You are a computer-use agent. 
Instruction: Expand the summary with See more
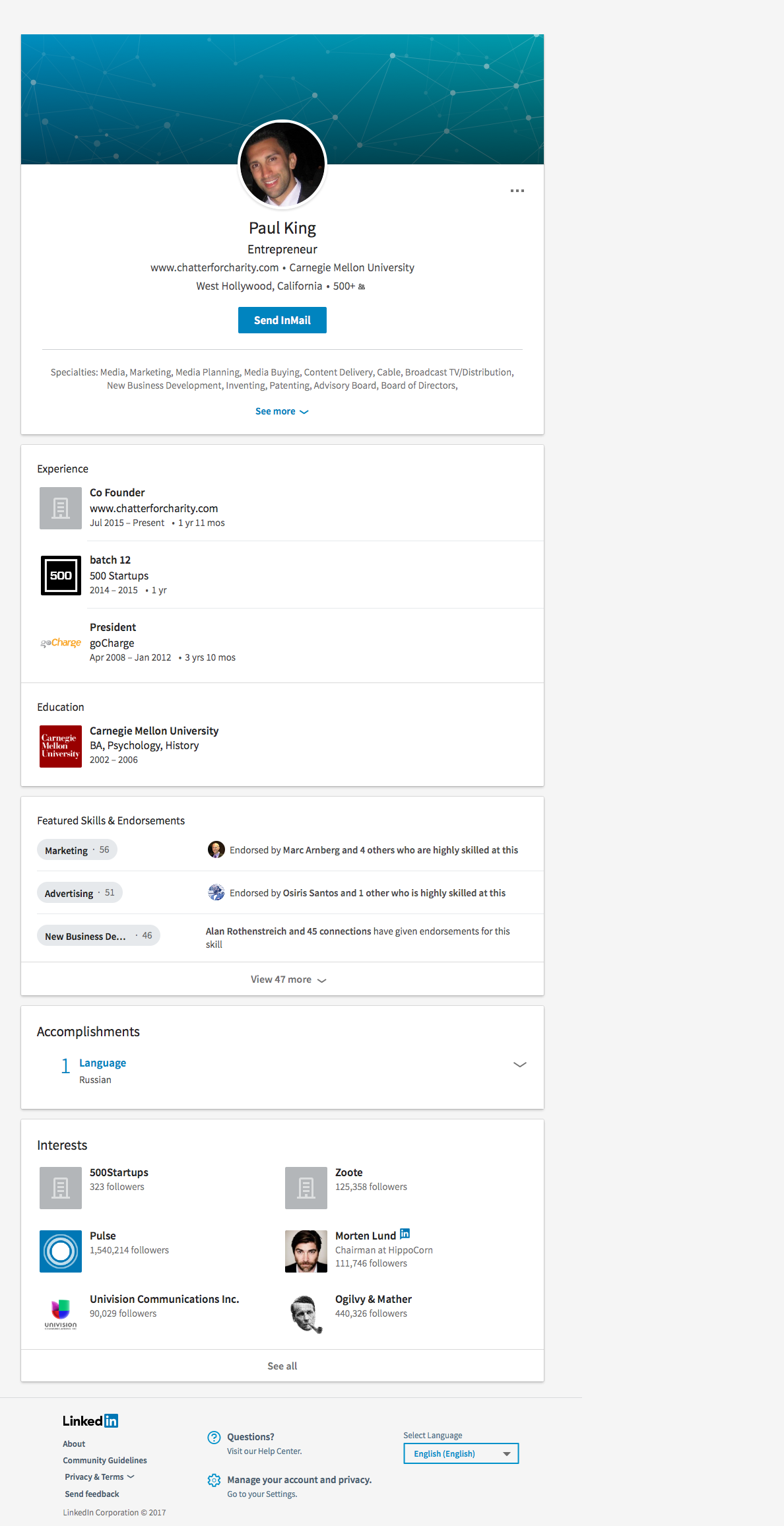tap(282, 411)
